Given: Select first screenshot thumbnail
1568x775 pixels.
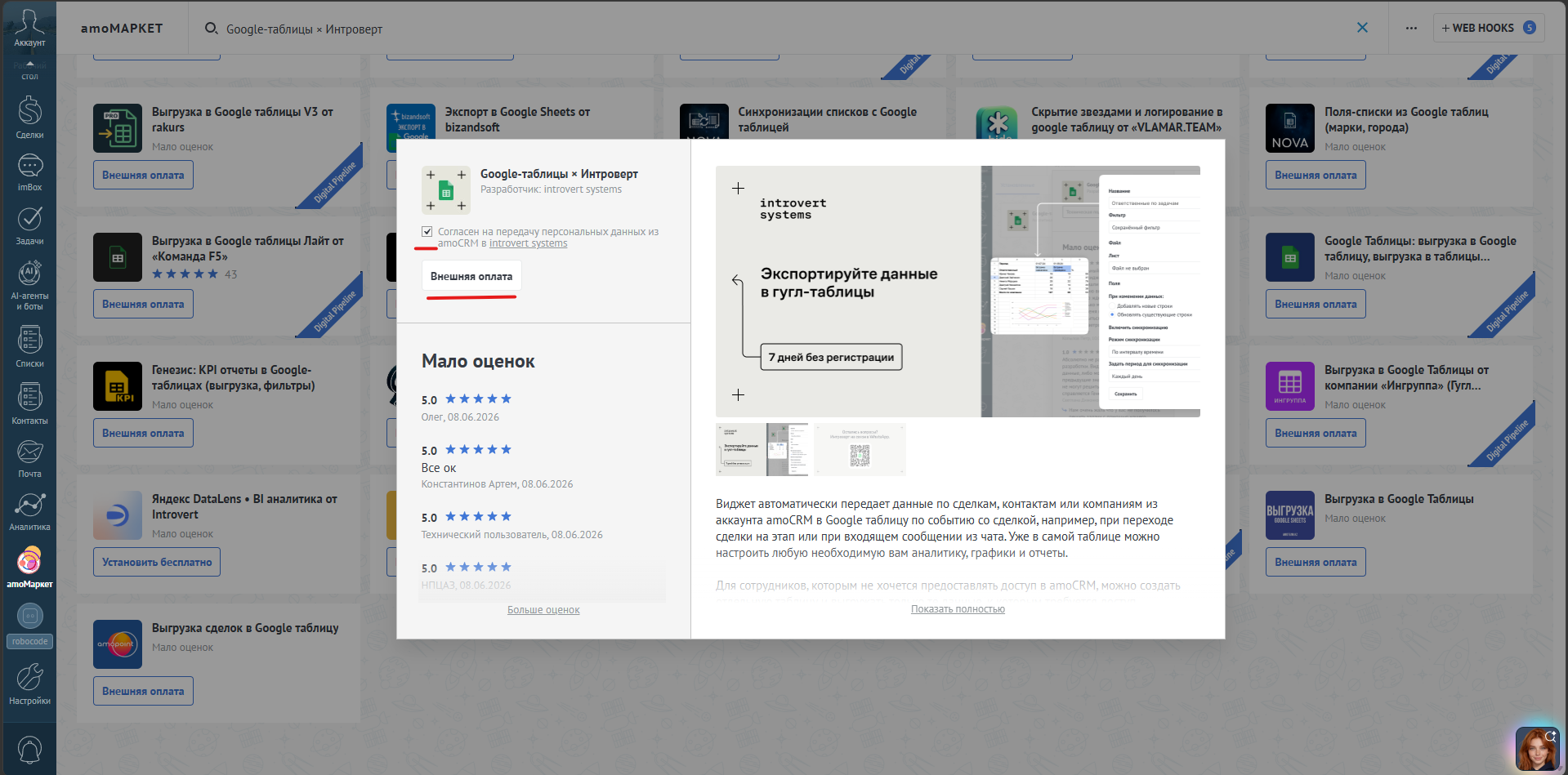Looking at the screenshot, I should point(762,449).
